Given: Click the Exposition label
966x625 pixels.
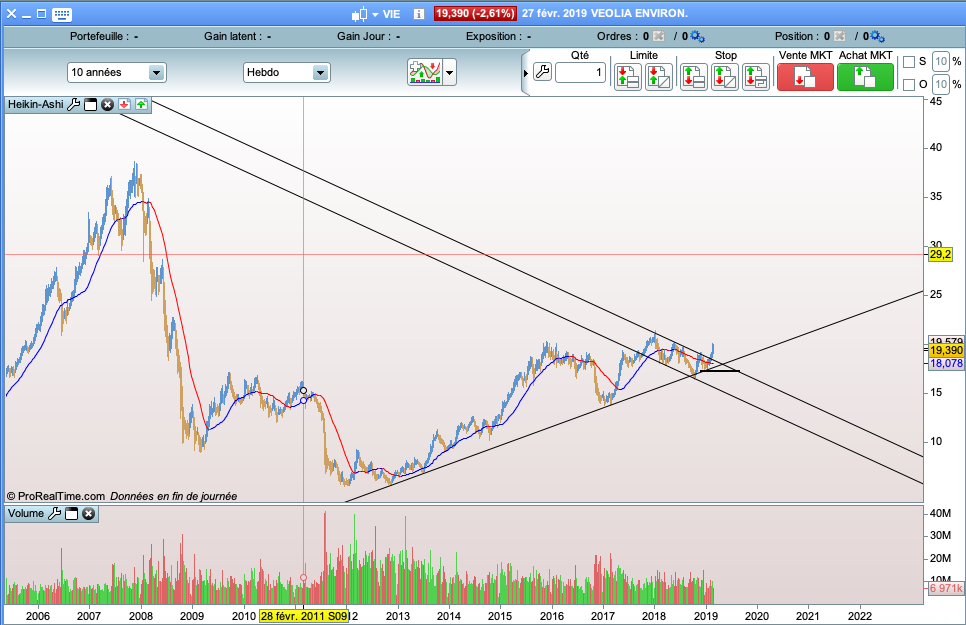Looking at the screenshot, I should [493, 36].
